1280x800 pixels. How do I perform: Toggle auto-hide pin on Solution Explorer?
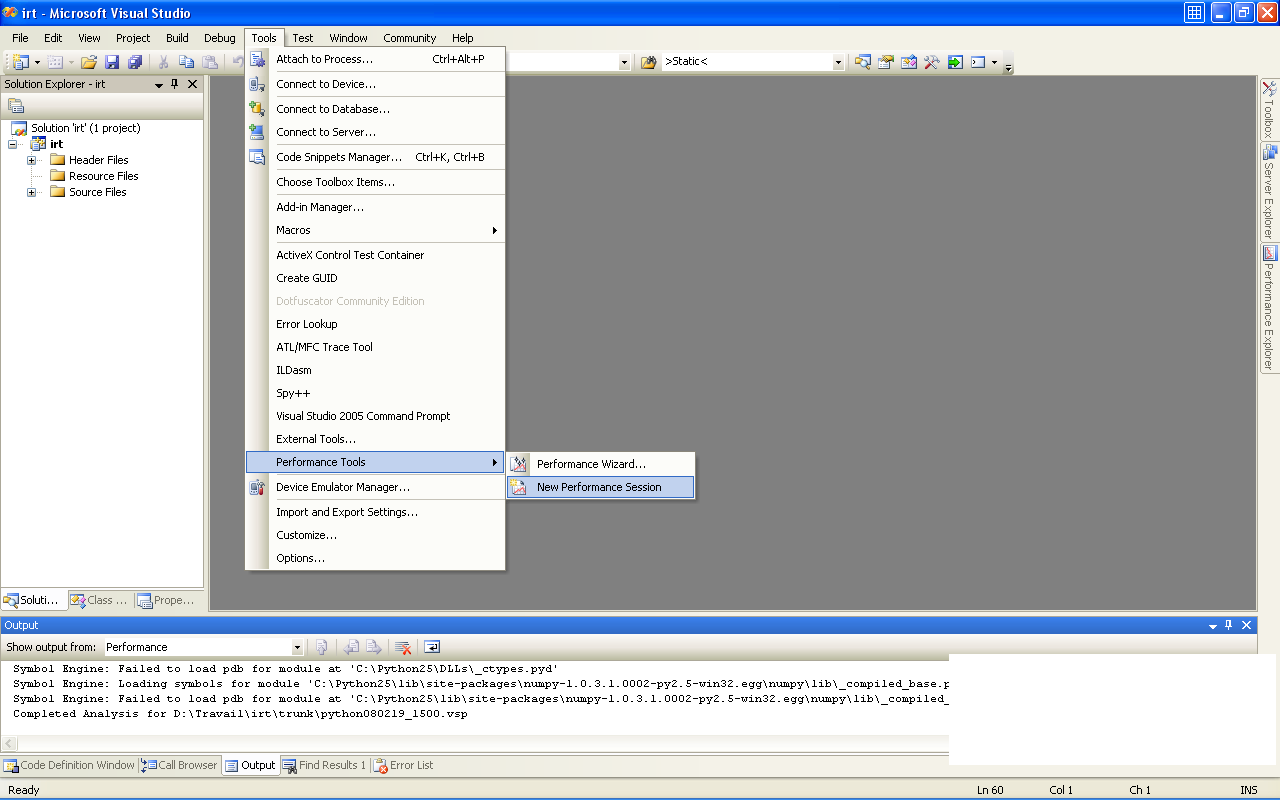point(175,85)
